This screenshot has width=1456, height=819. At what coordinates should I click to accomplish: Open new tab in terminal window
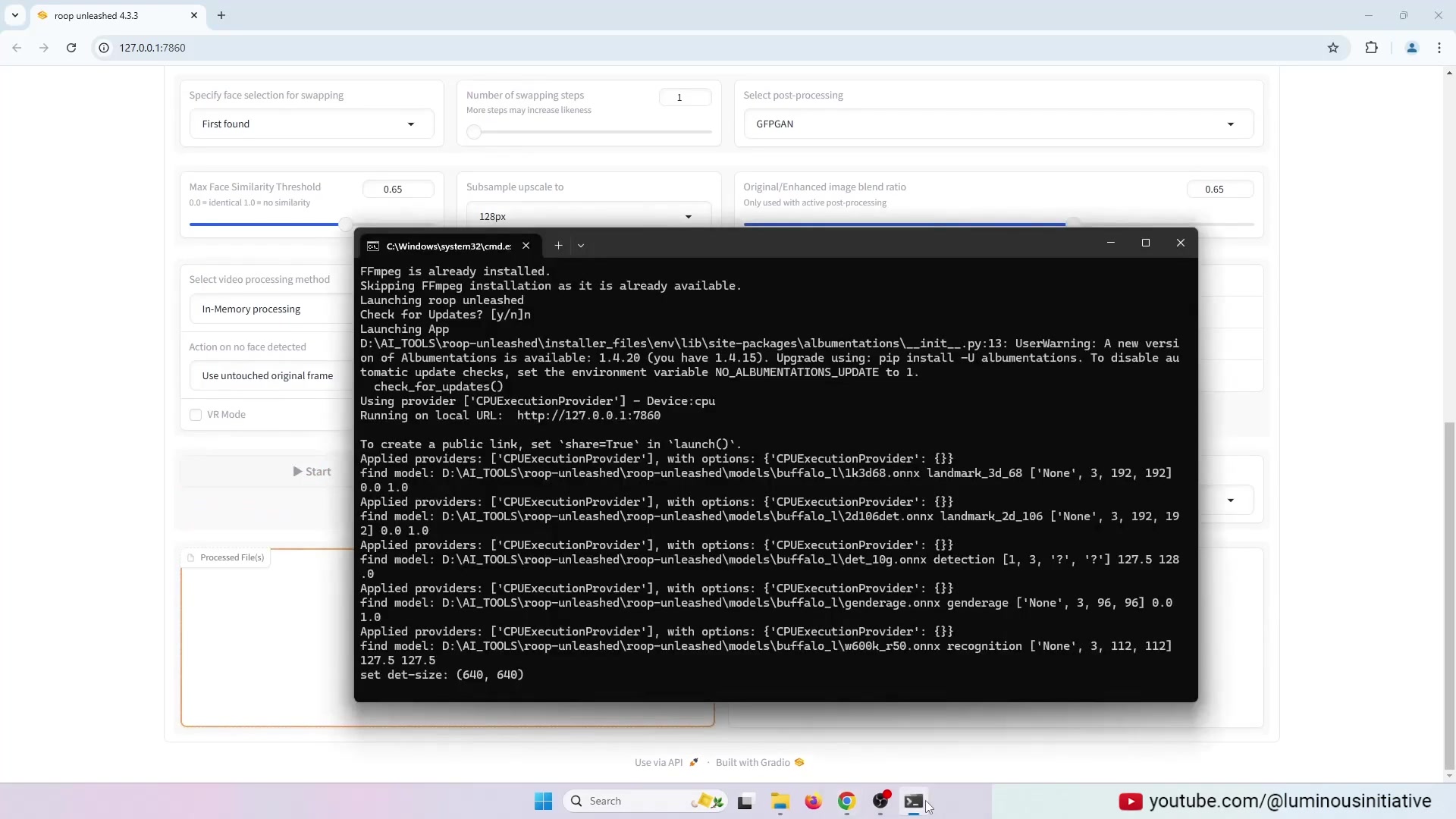click(558, 246)
